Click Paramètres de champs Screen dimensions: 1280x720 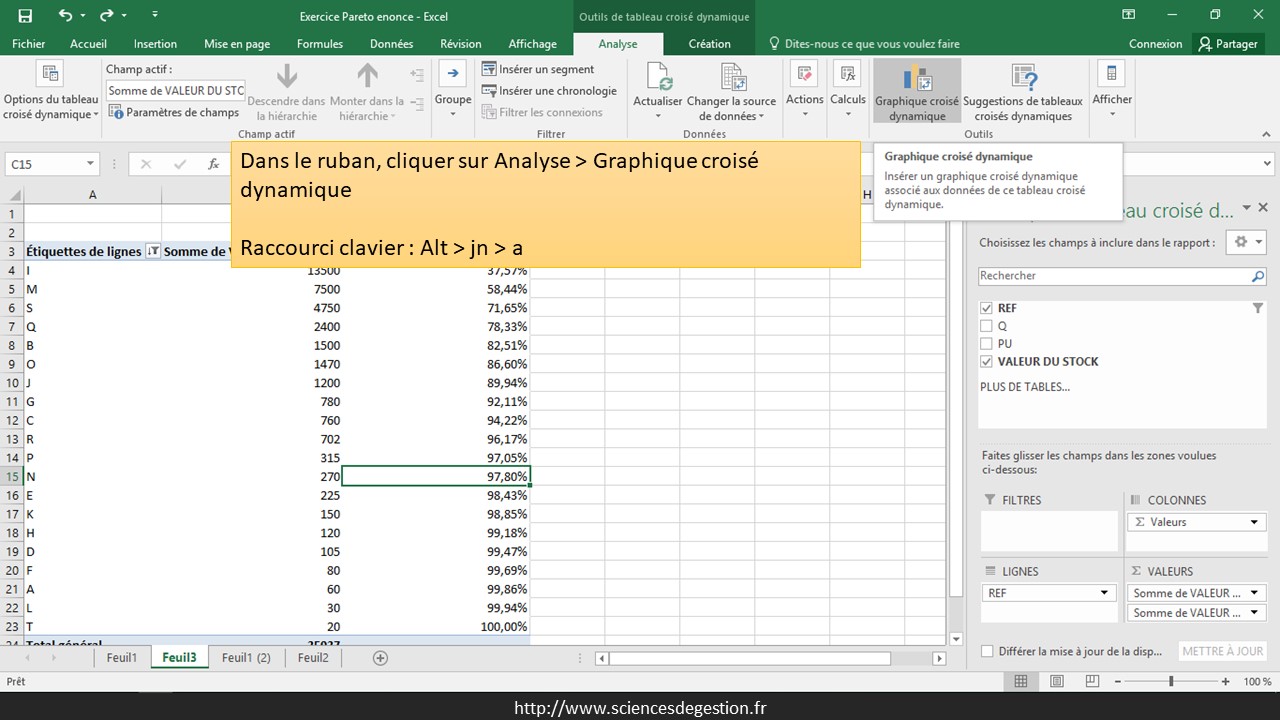coord(174,113)
